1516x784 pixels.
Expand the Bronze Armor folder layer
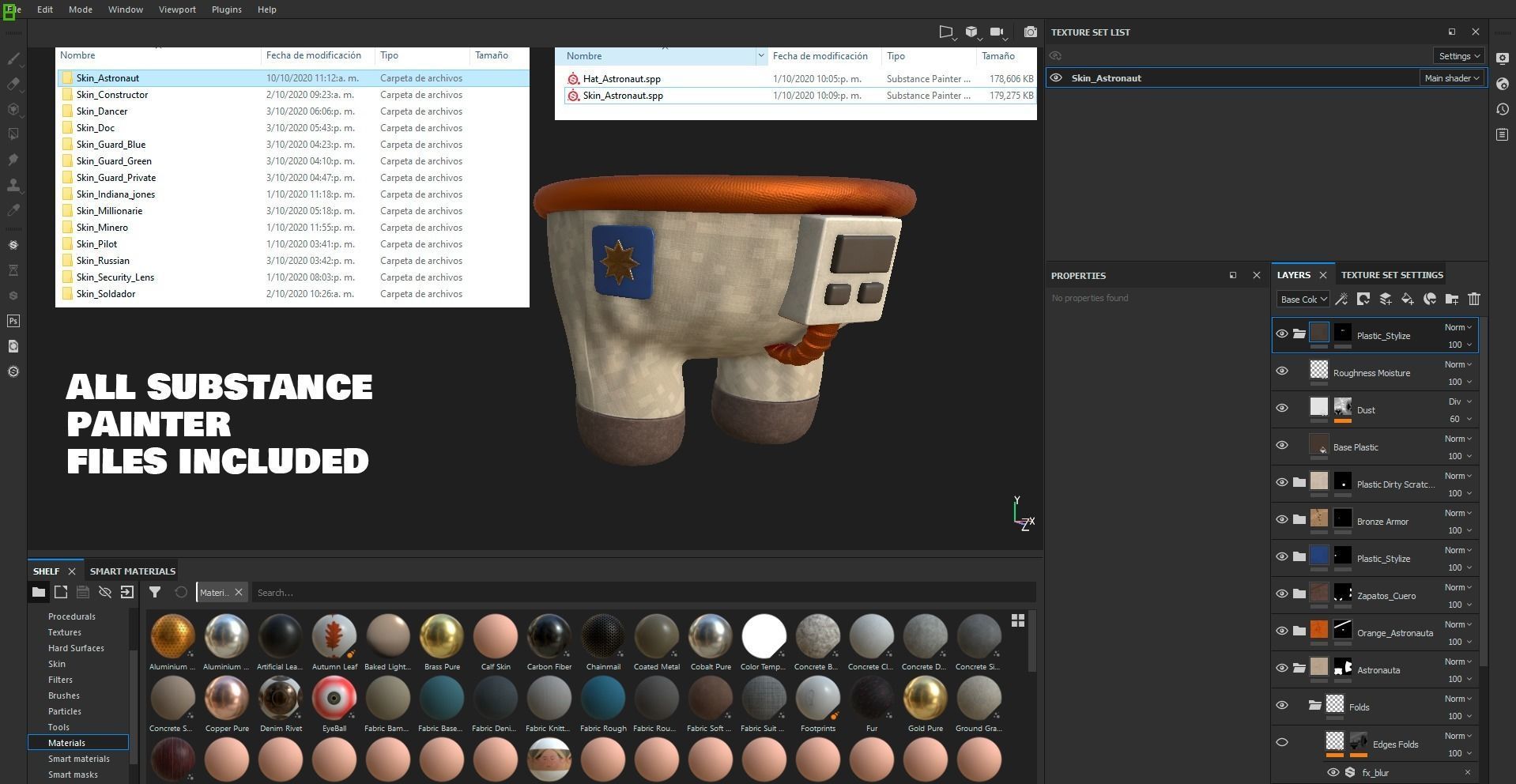(1299, 519)
